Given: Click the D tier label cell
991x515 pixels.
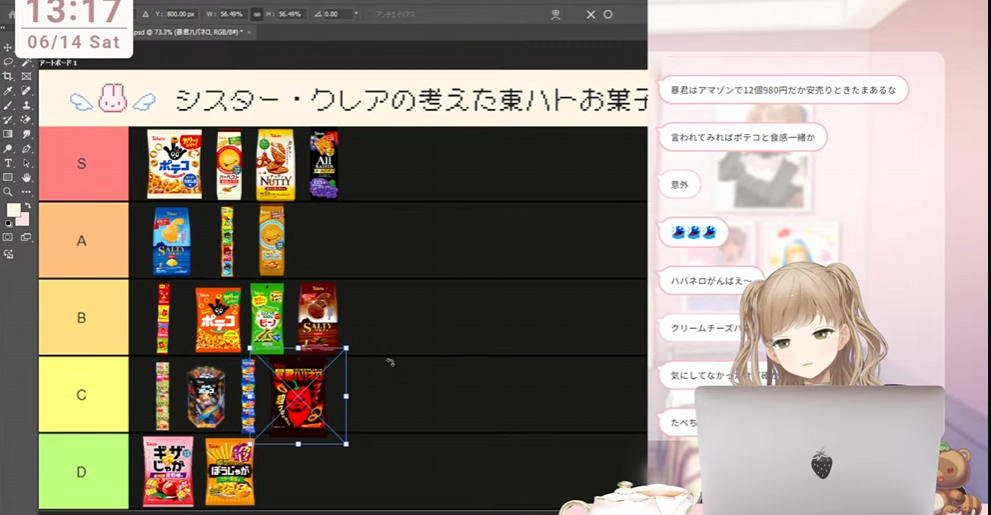Looking at the screenshot, I should tap(83, 472).
